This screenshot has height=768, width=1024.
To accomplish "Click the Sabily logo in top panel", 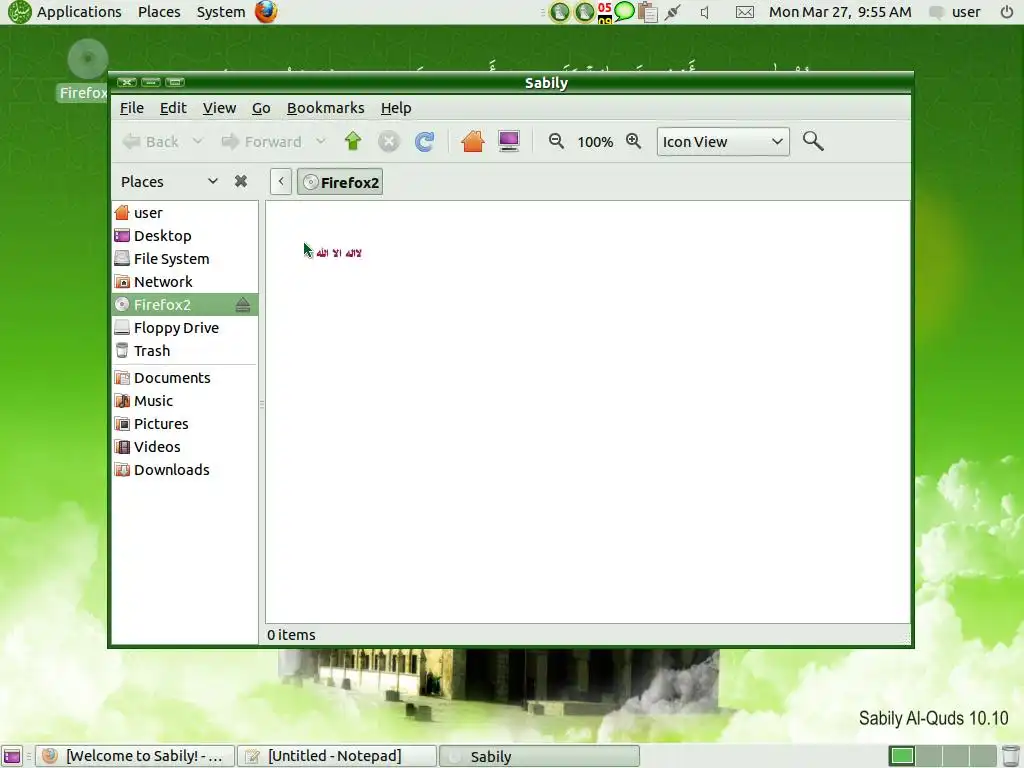I will (x=19, y=12).
